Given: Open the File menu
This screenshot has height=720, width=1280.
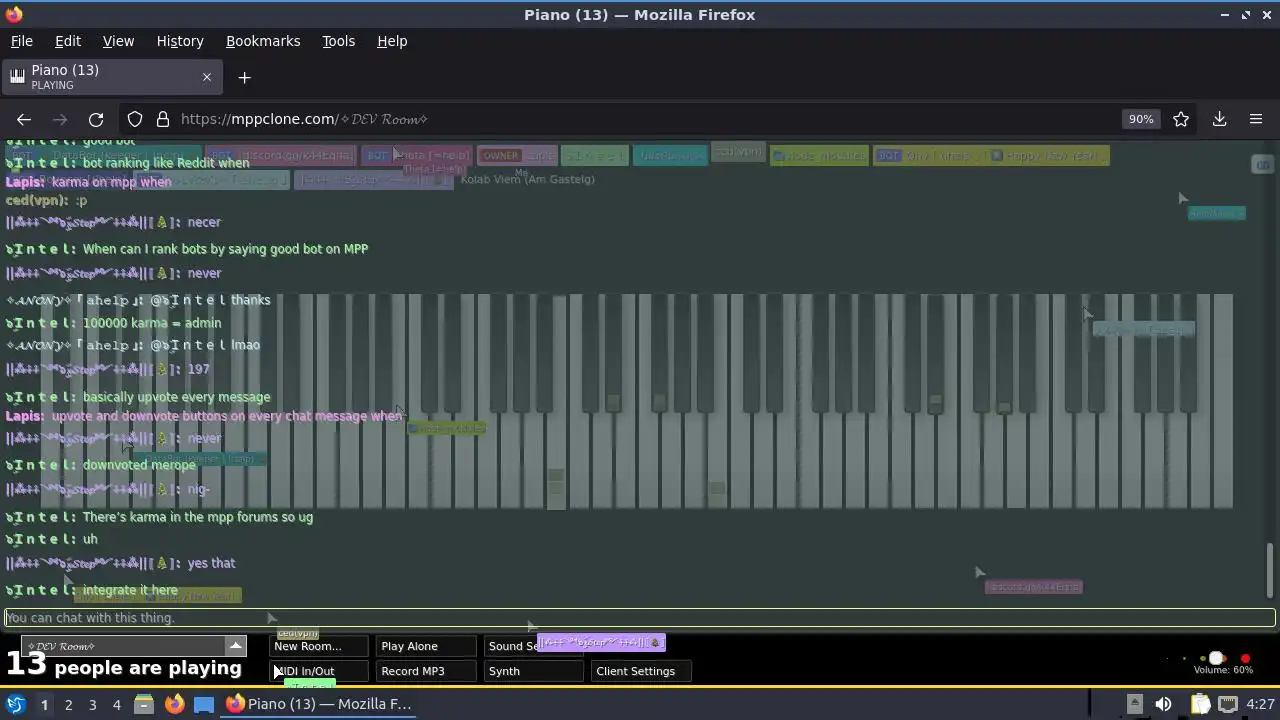Looking at the screenshot, I should click(x=21, y=41).
